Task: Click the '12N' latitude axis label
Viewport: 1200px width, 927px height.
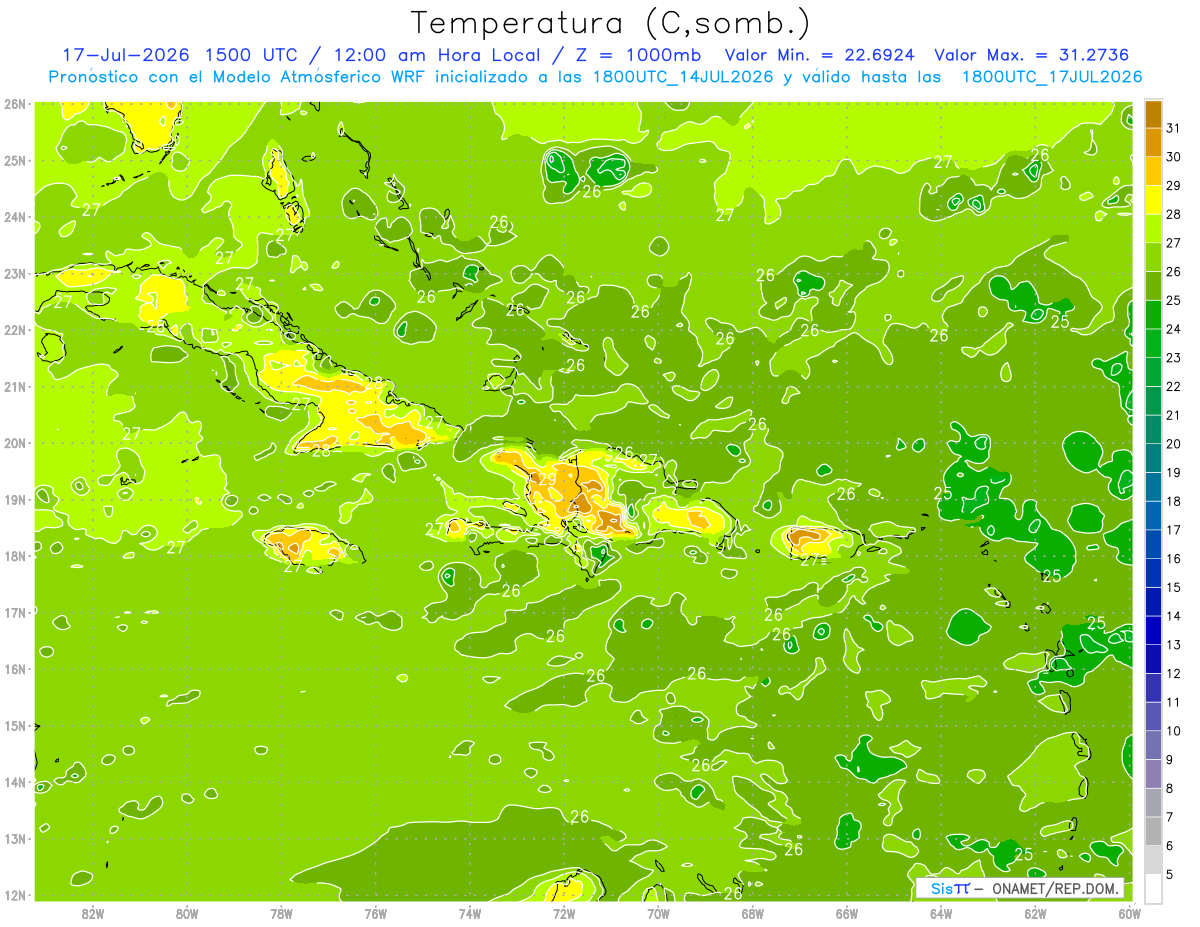Action: click(x=14, y=895)
